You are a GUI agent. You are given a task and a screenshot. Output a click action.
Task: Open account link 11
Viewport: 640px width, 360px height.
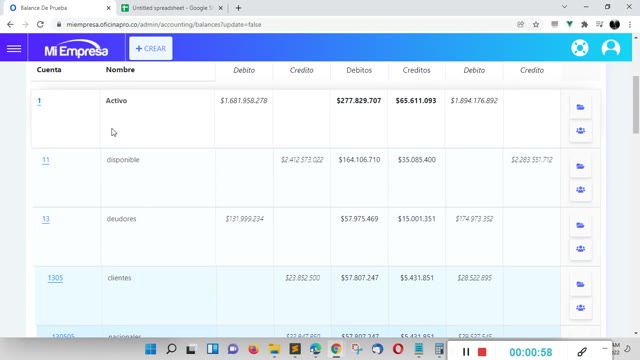46,160
